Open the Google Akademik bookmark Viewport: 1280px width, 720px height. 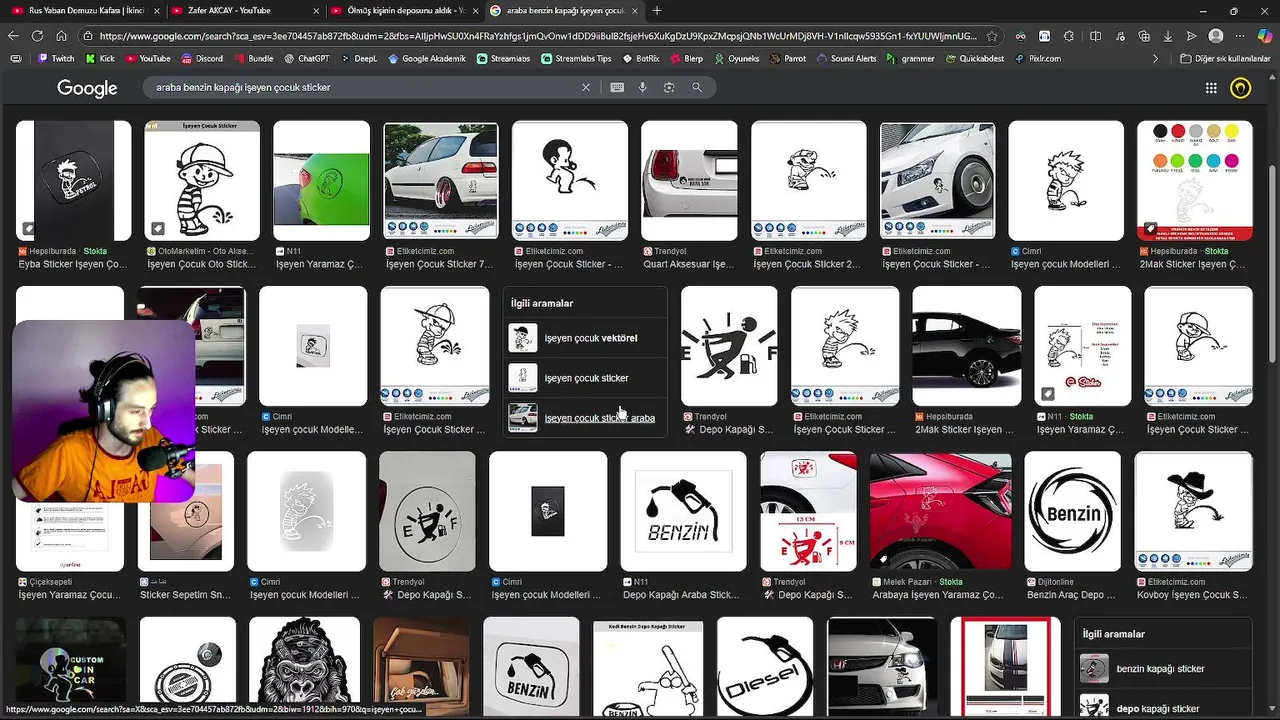point(427,59)
